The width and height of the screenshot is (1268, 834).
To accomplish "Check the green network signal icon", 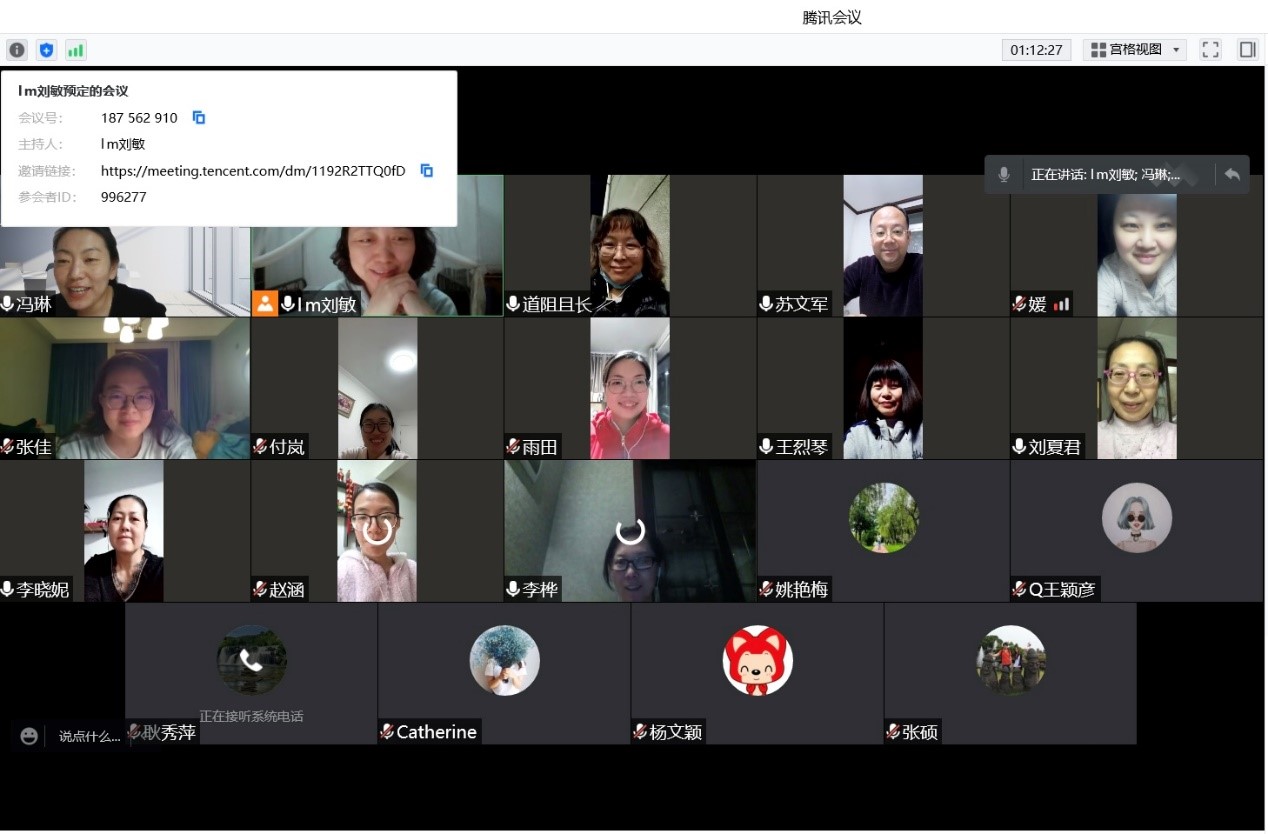I will coord(76,50).
